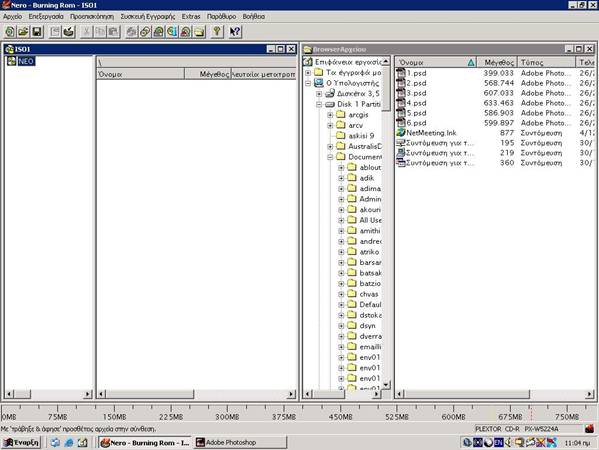Screen dimensions: 599x450
Task: Sort browser files by Όνομα column
Action: [x=436, y=62]
